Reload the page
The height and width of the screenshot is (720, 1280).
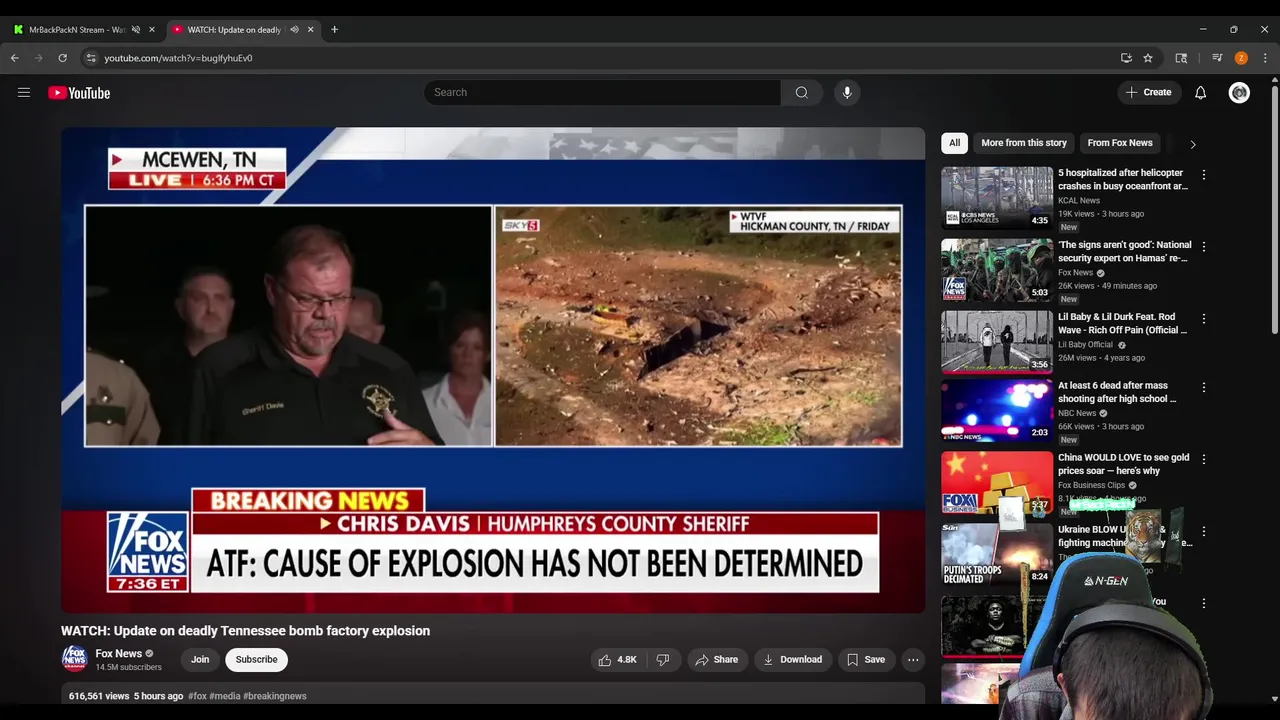point(62,58)
